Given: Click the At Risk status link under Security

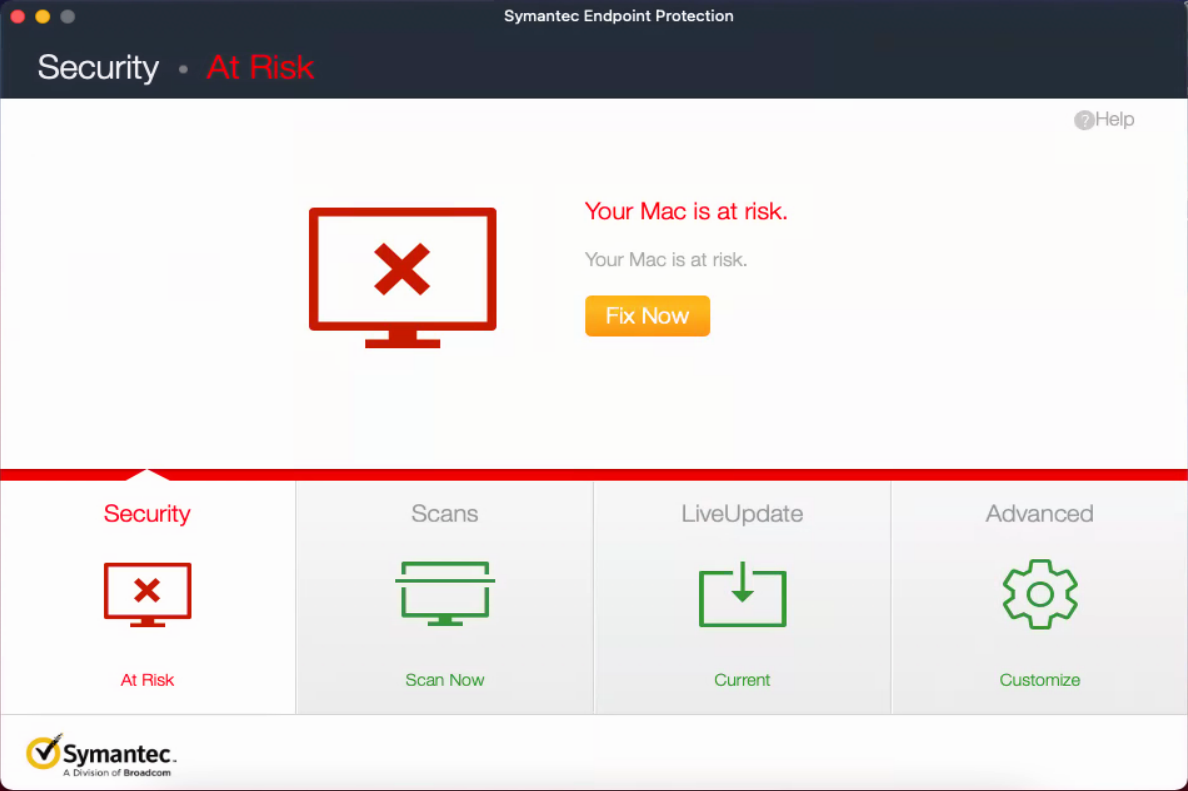Looking at the screenshot, I should point(147,680).
